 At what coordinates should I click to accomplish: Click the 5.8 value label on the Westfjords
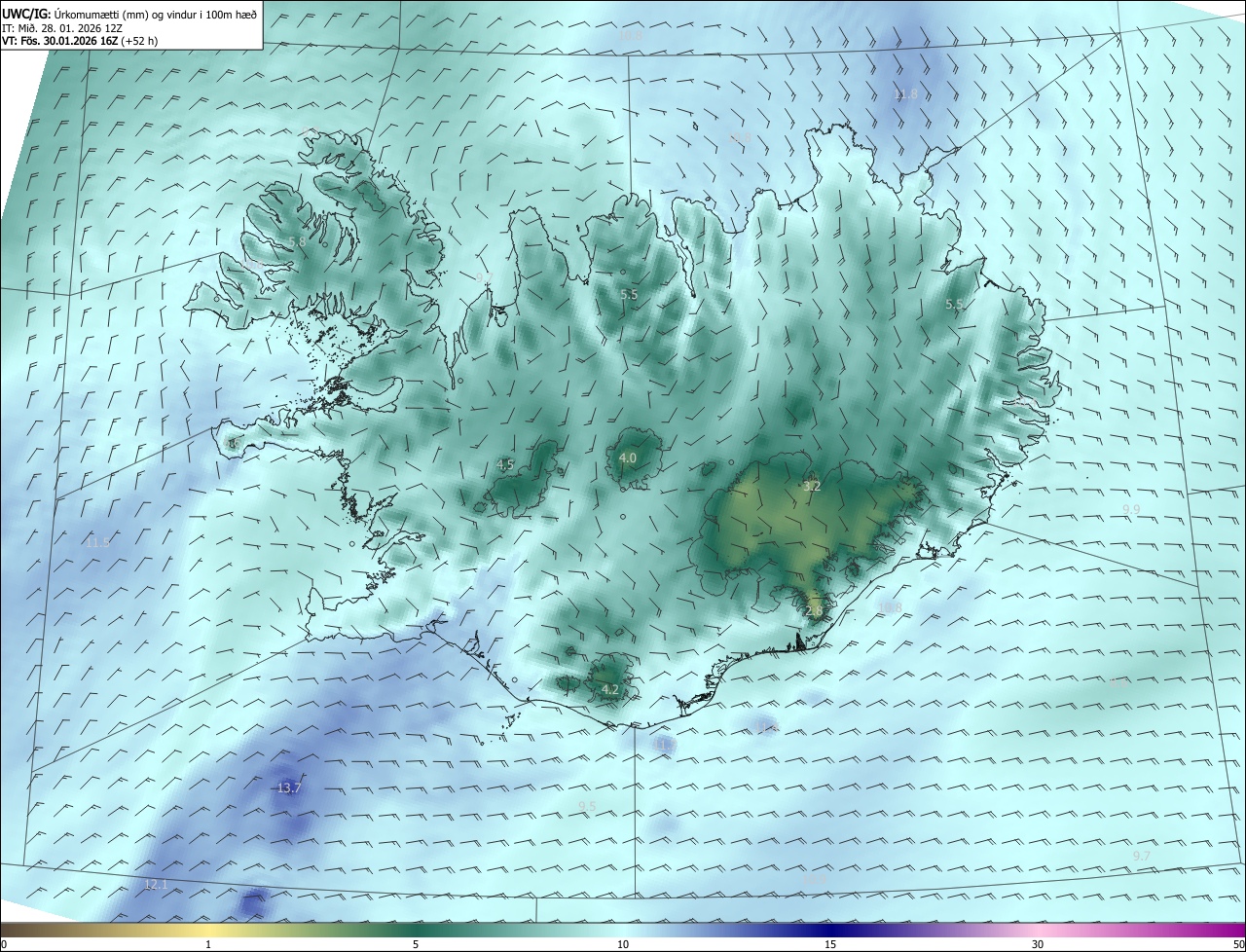click(x=297, y=241)
